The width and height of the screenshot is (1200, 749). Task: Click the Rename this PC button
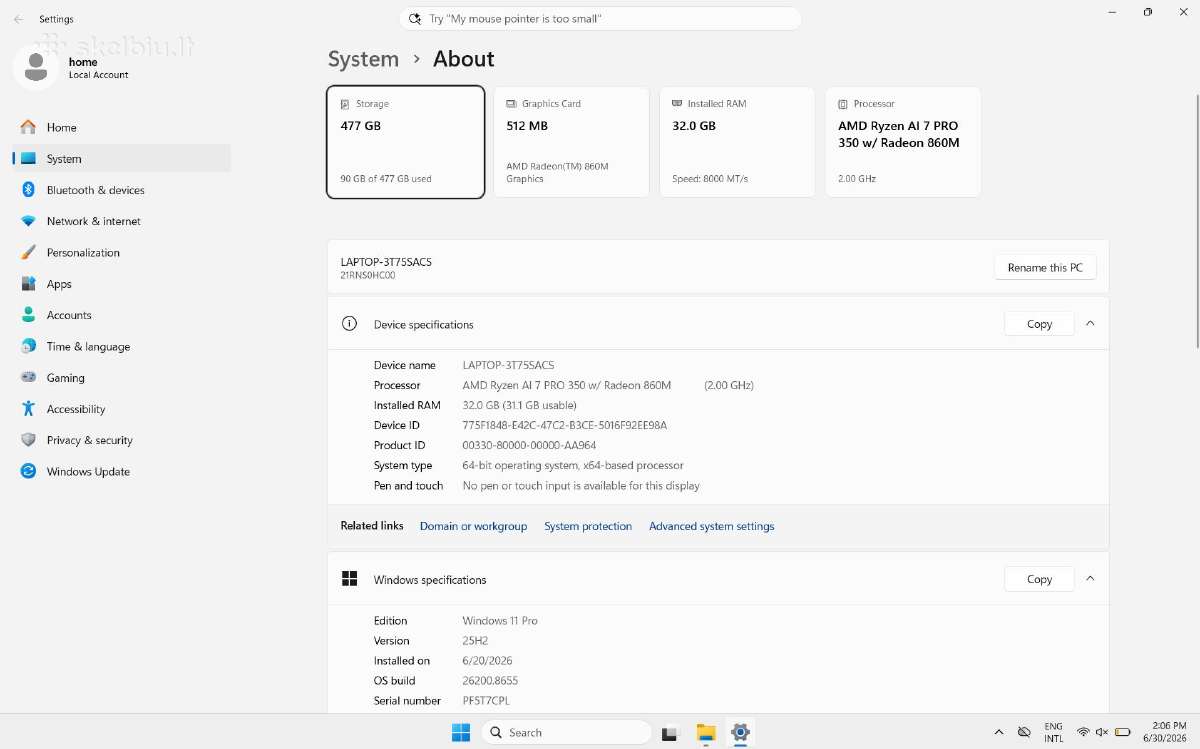pyautogui.click(x=1045, y=267)
